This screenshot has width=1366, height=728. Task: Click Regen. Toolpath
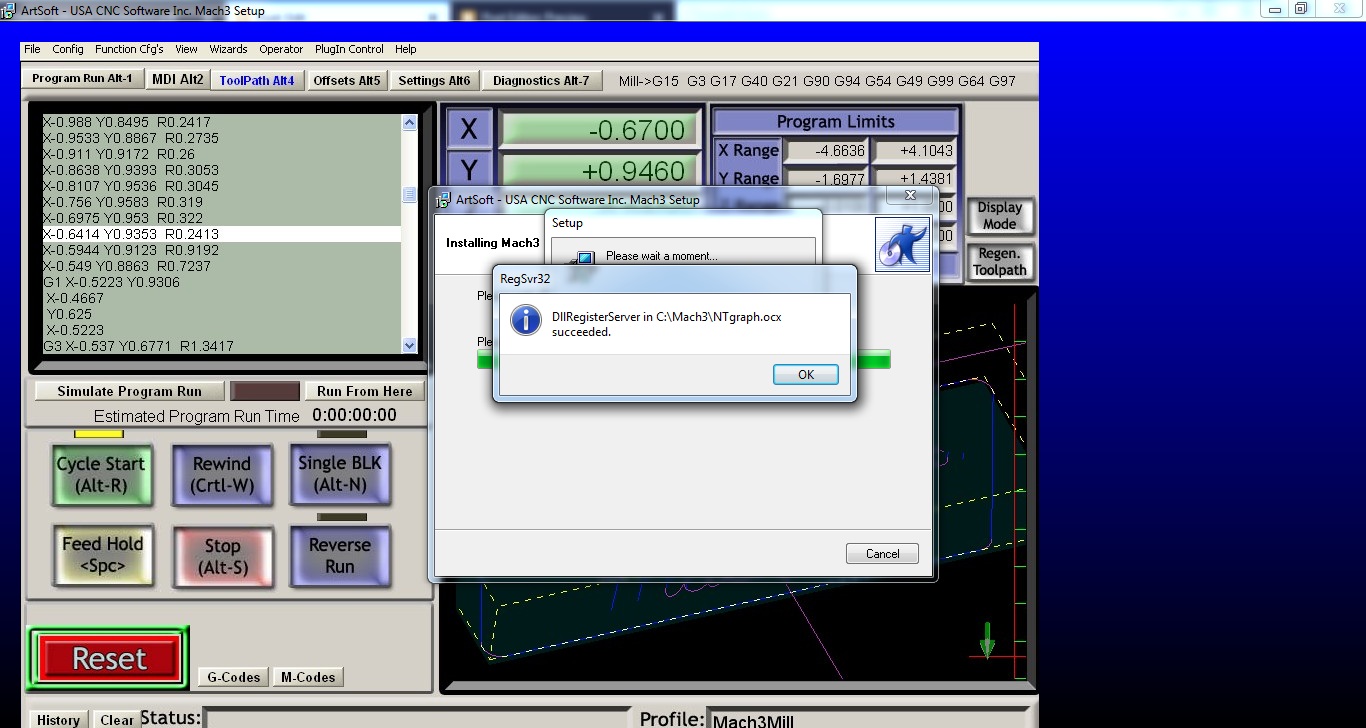[999, 262]
